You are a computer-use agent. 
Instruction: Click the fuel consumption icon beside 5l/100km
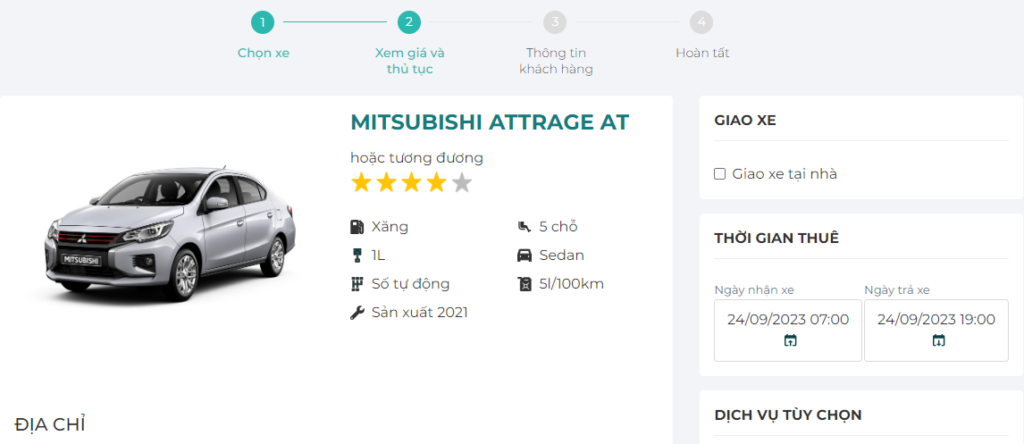524,284
